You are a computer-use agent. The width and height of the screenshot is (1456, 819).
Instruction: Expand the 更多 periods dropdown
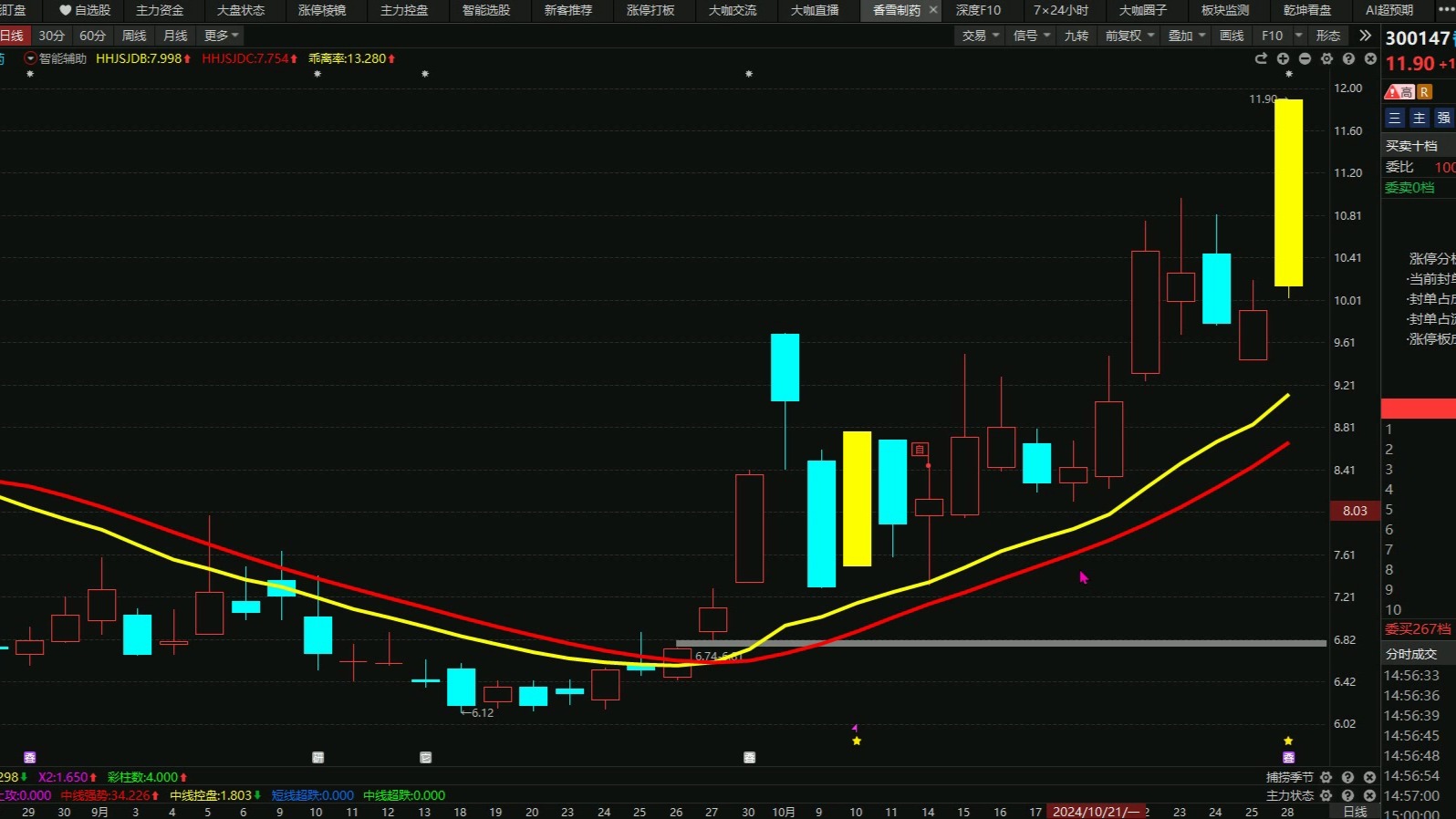[x=222, y=36]
